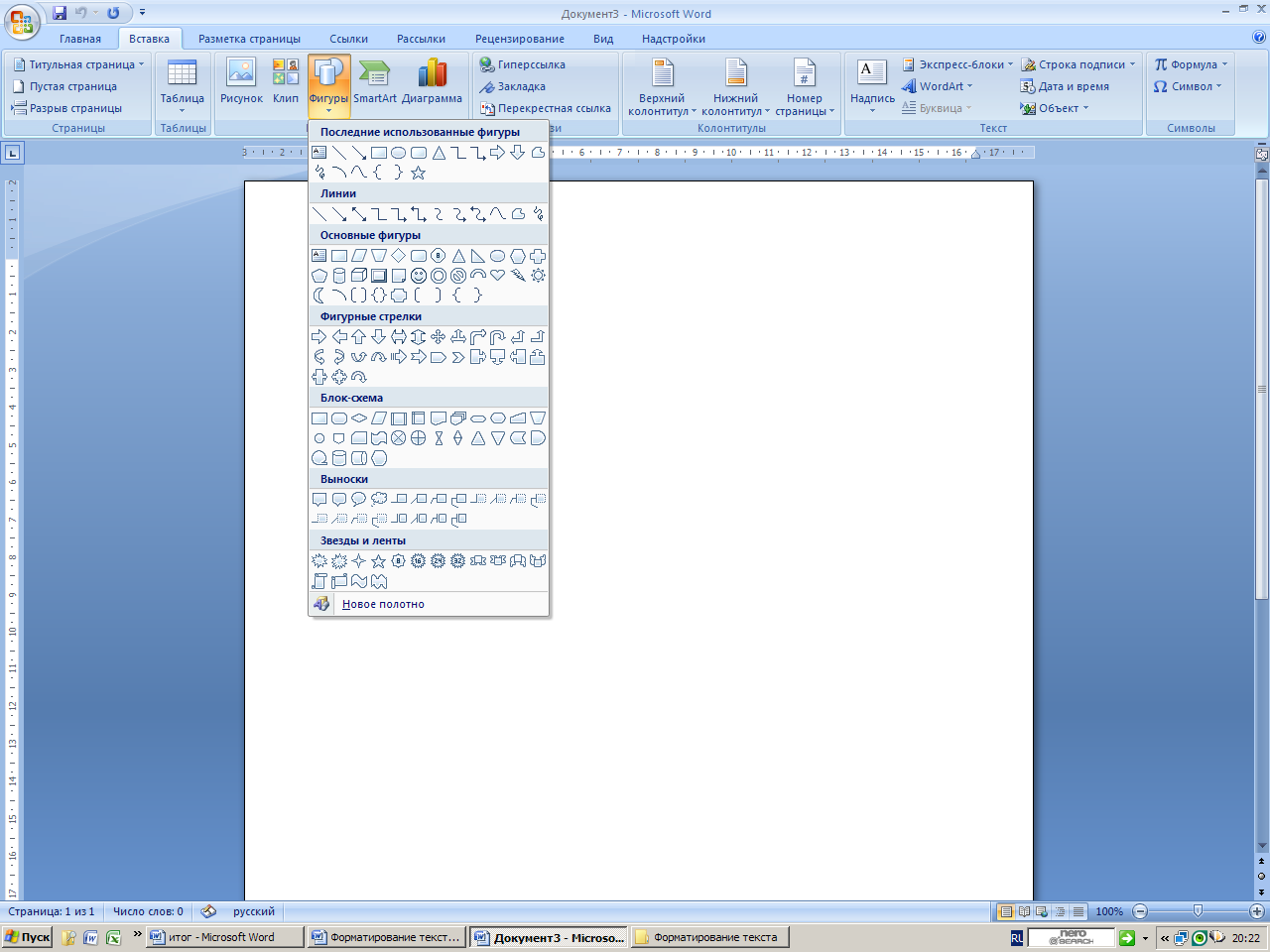Pick the flowchart Decision diamond in Блок-схема

[x=359, y=418]
